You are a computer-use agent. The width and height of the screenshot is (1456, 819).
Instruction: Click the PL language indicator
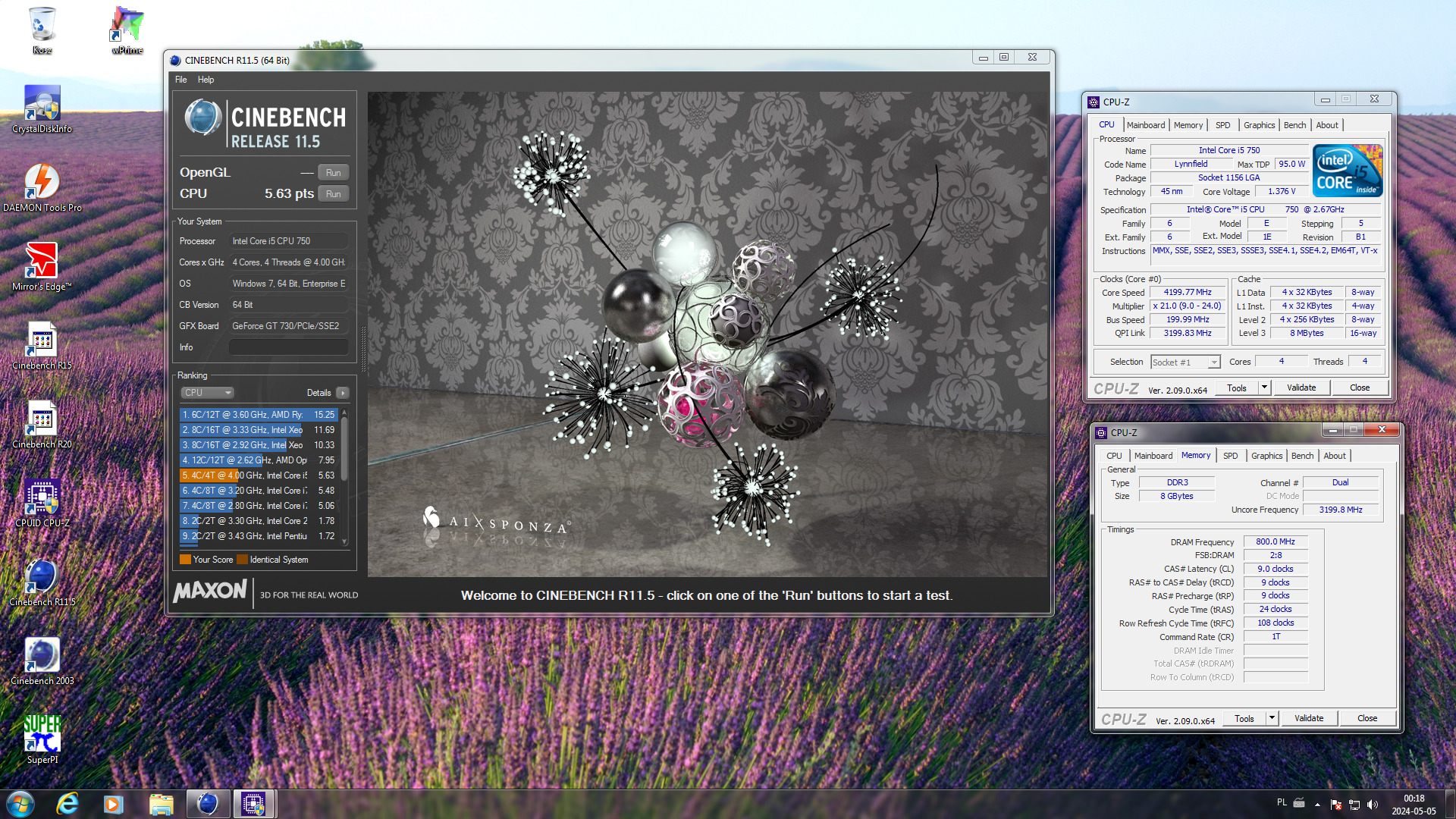[x=1282, y=802]
